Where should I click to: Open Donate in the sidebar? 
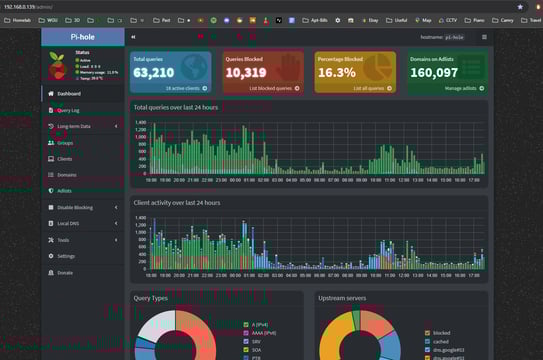[83, 273]
